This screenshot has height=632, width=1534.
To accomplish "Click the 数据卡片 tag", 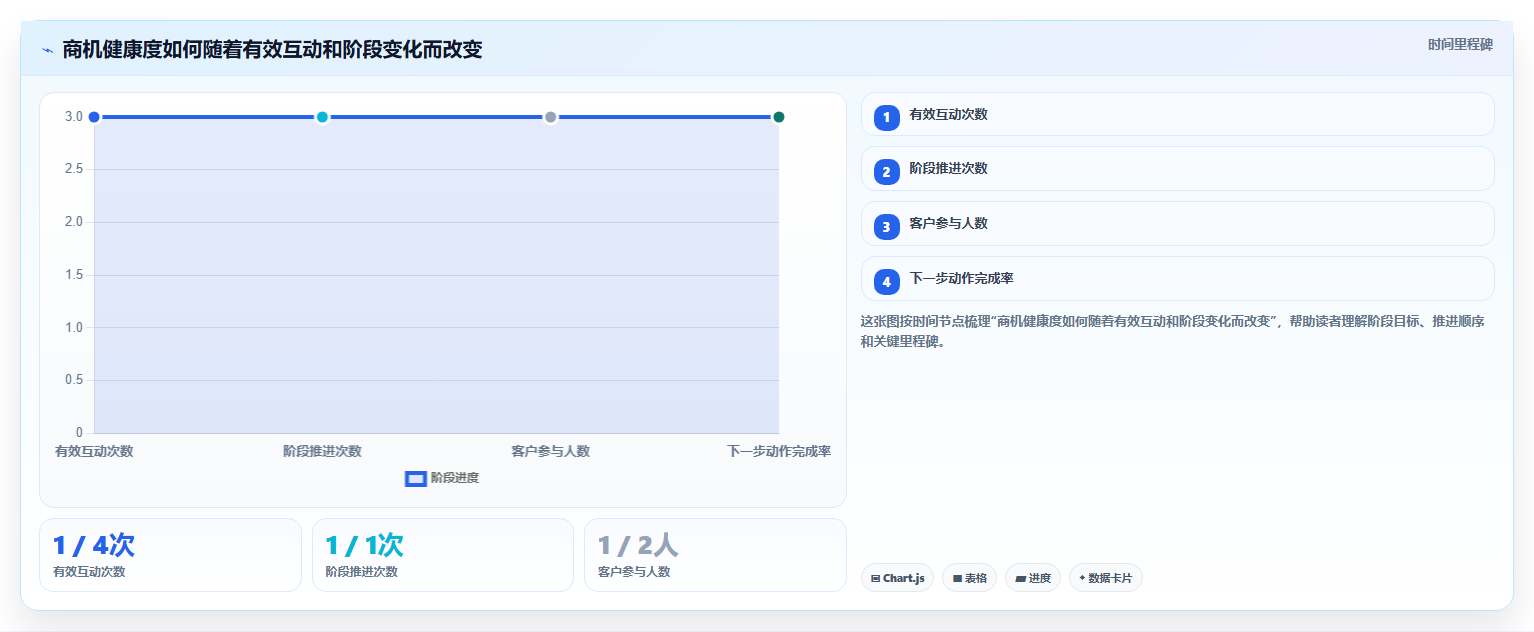I will click(x=1105, y=578).
